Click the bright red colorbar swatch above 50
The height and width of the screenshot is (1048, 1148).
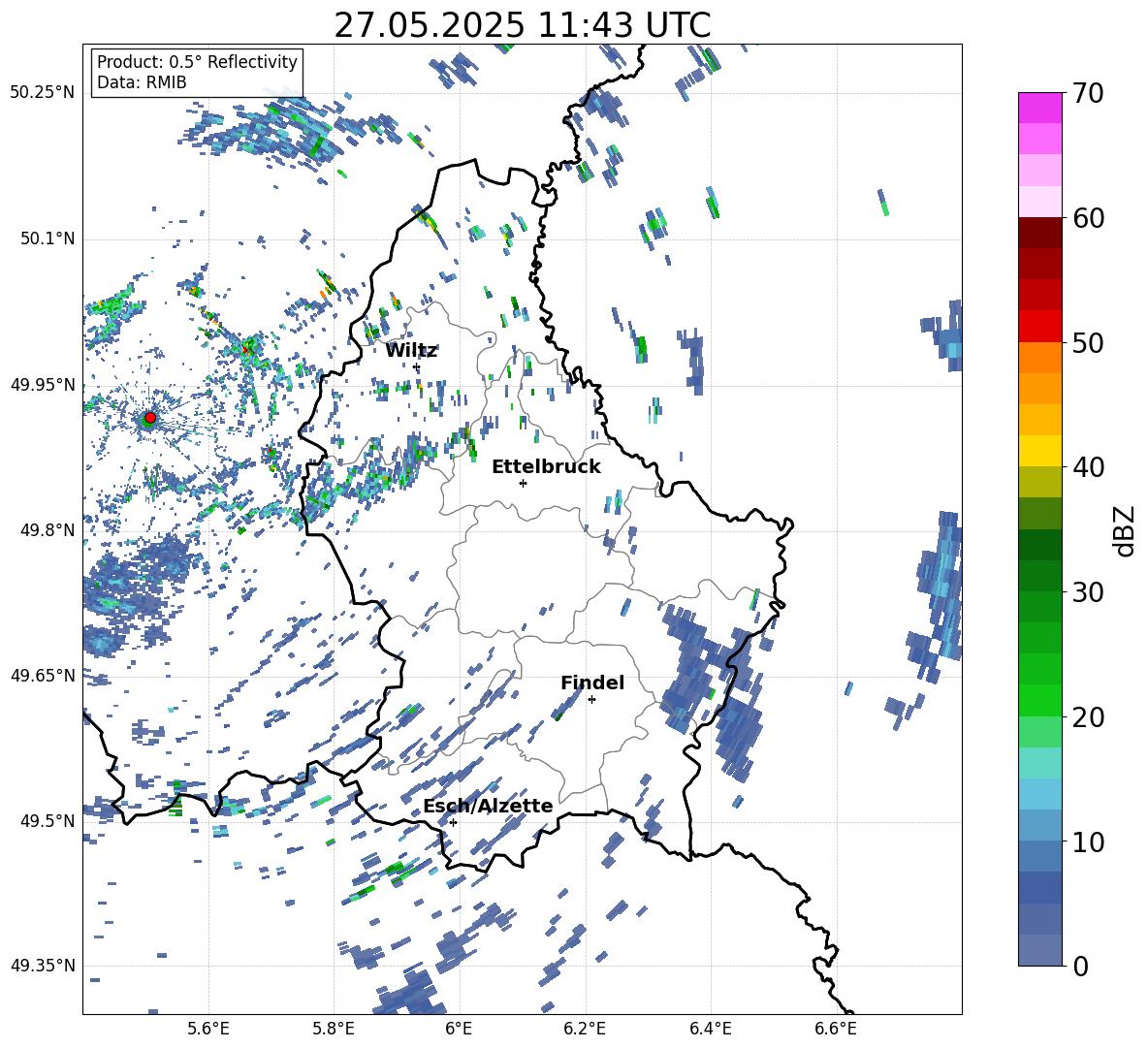tap(1039, 326)
